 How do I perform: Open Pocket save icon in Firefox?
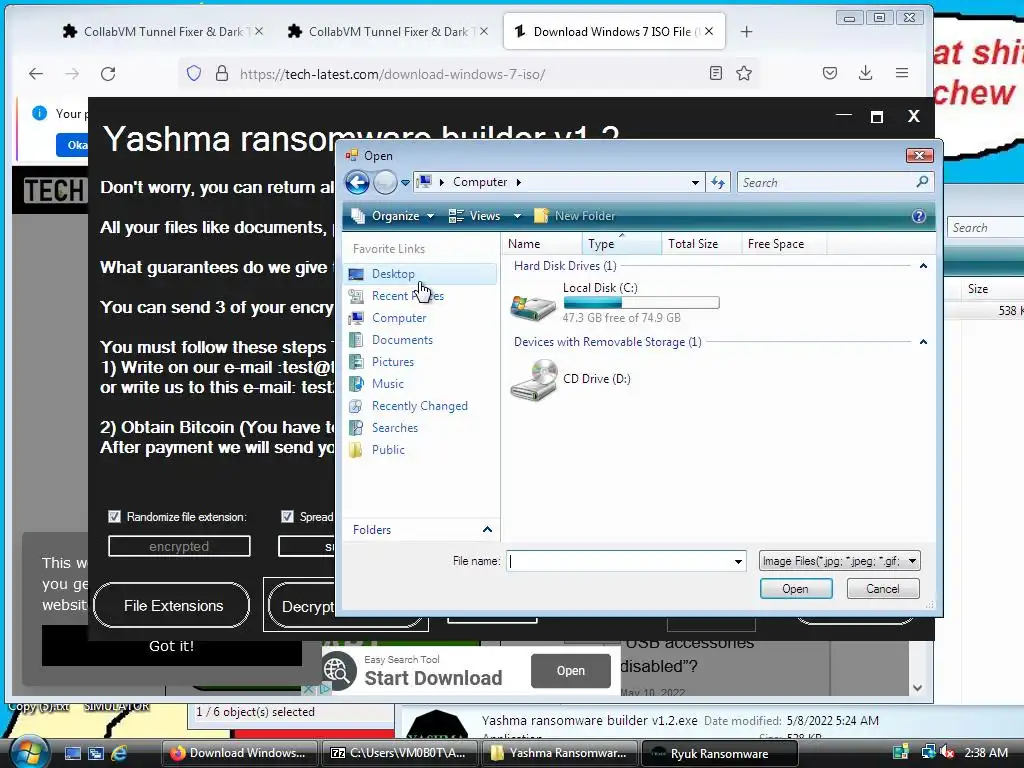(x=829, y=73)
